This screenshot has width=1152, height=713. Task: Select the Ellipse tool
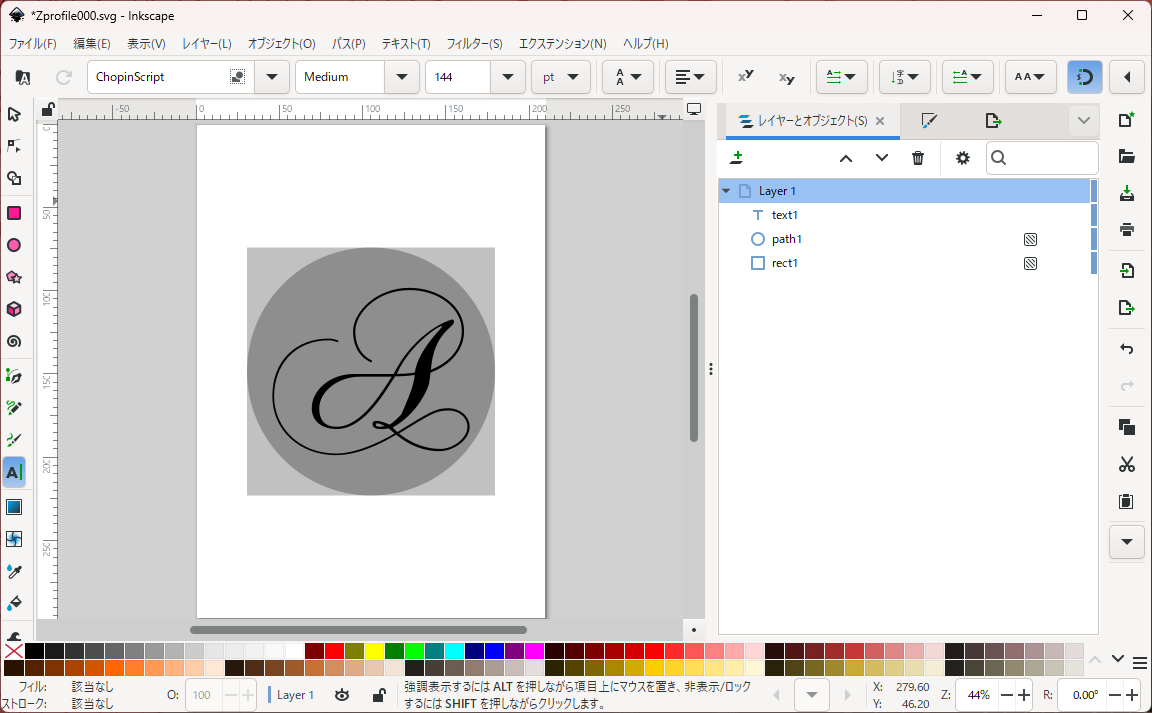click(14, 246)
